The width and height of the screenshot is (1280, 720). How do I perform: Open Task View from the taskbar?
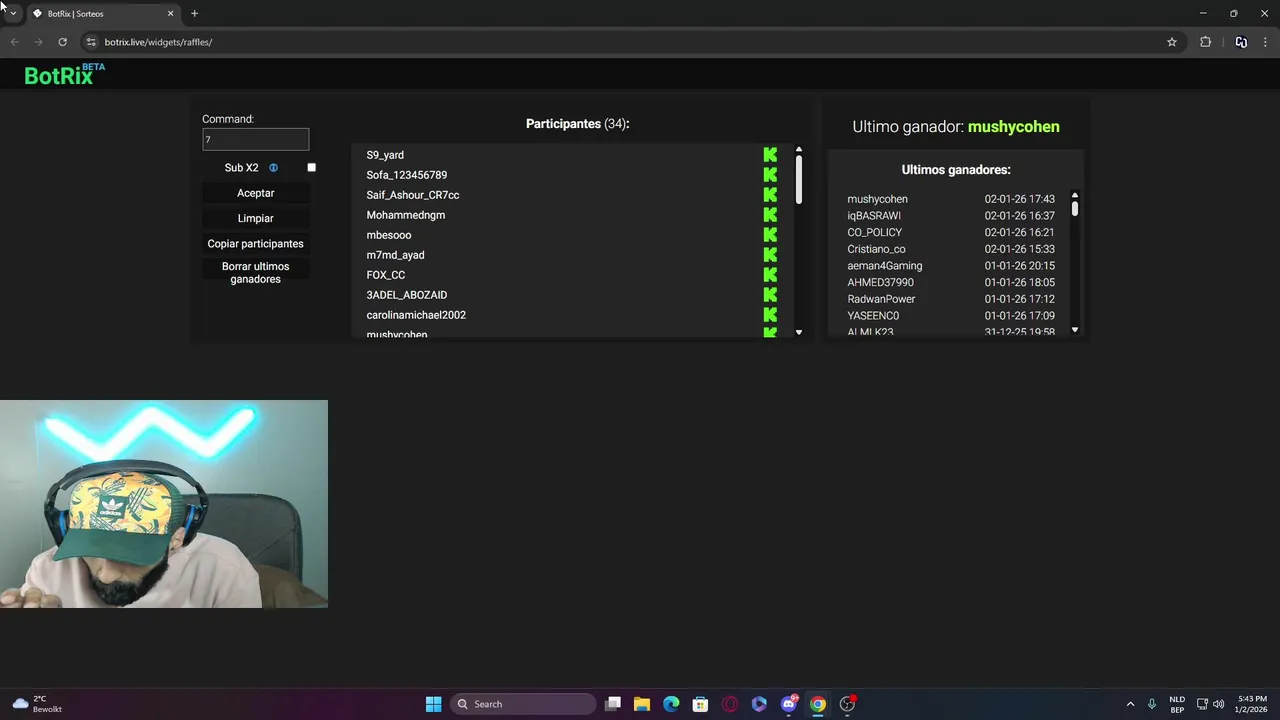coord(613,704)
